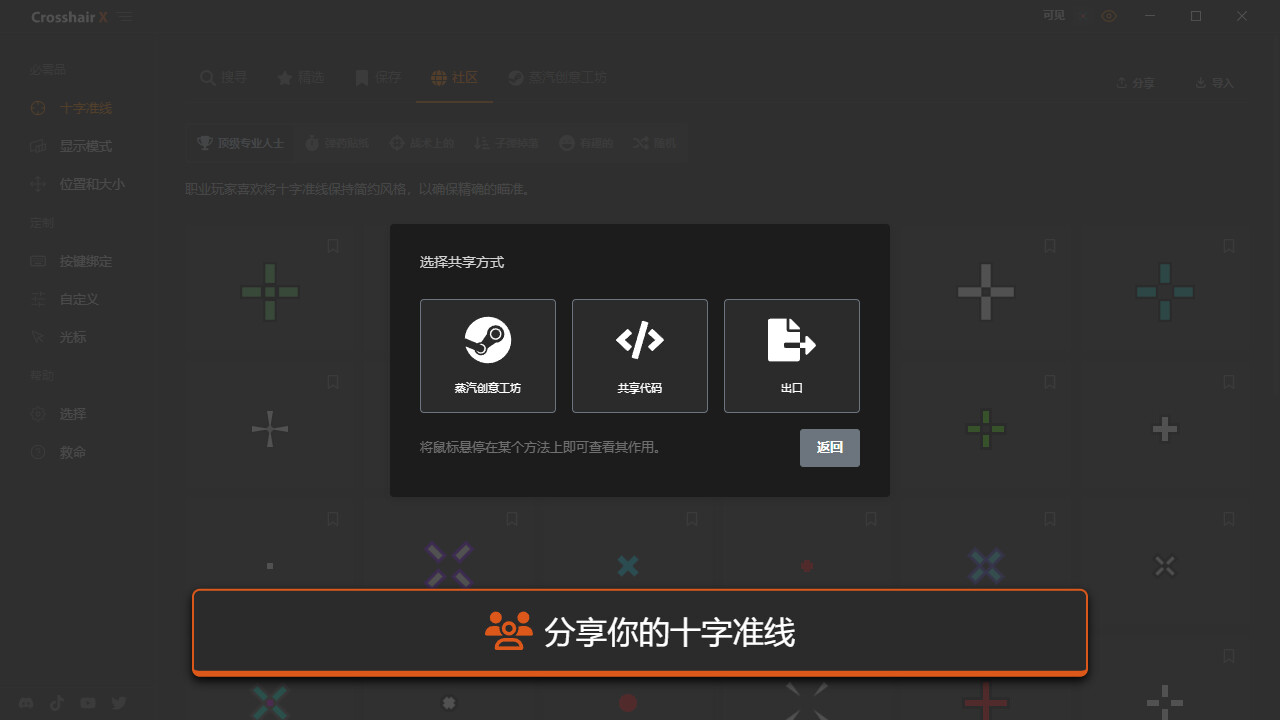Click 分享你的十字准线 banner button

[639, 632]
